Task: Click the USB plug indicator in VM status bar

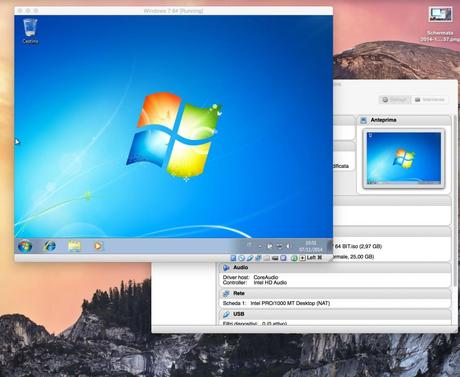Action: pyautogui.click(x=250, y=258)
